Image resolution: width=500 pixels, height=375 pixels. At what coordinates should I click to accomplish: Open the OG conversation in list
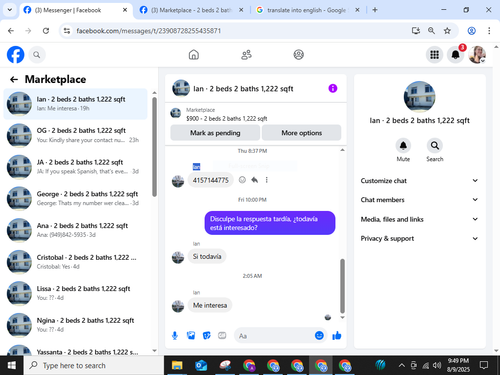(75, 135)
